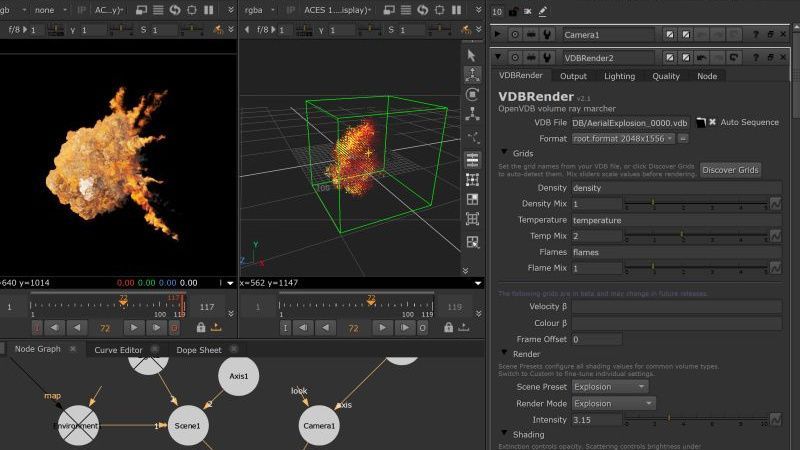Click the animation curve icon beside Density Mix
800x450 pixels.
tap(776, 204)
